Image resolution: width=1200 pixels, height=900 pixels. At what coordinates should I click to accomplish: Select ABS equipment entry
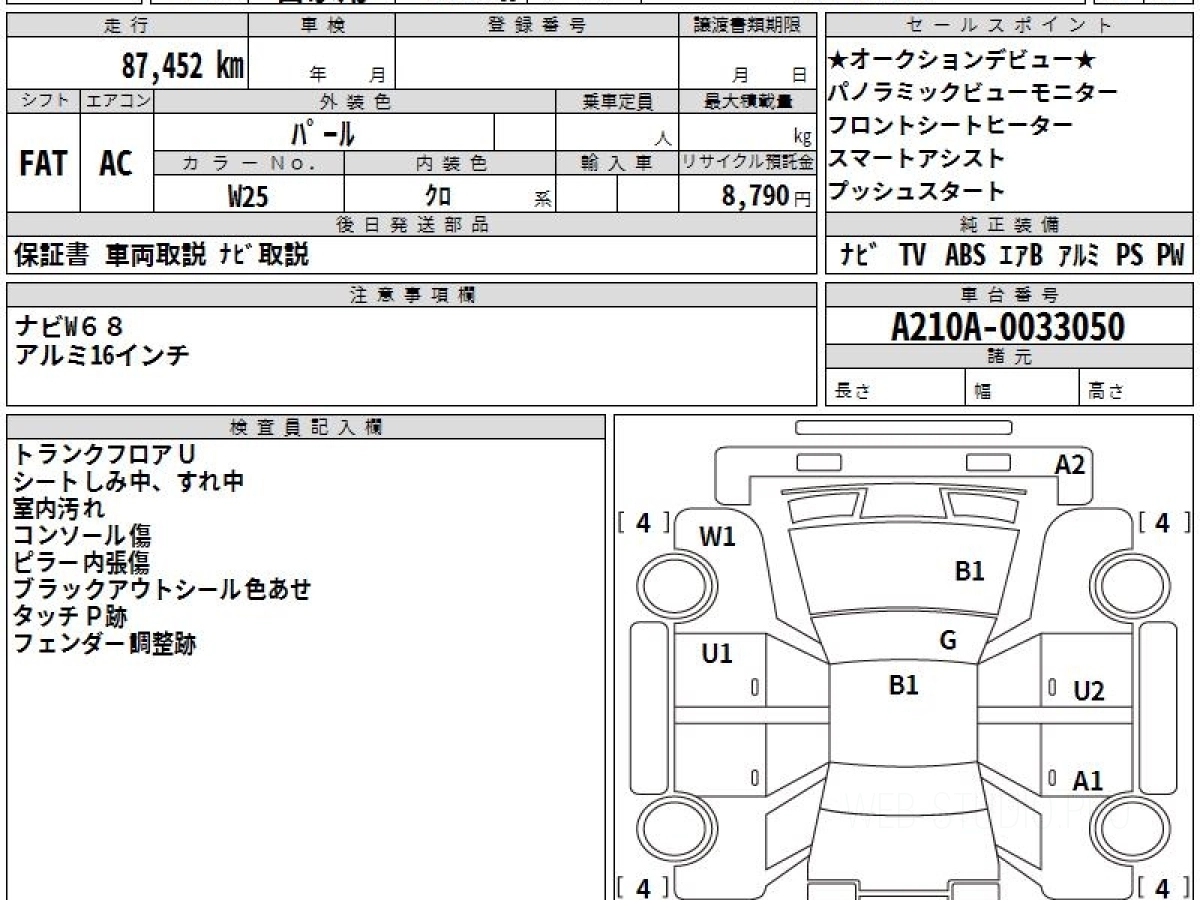click(965, 255)
